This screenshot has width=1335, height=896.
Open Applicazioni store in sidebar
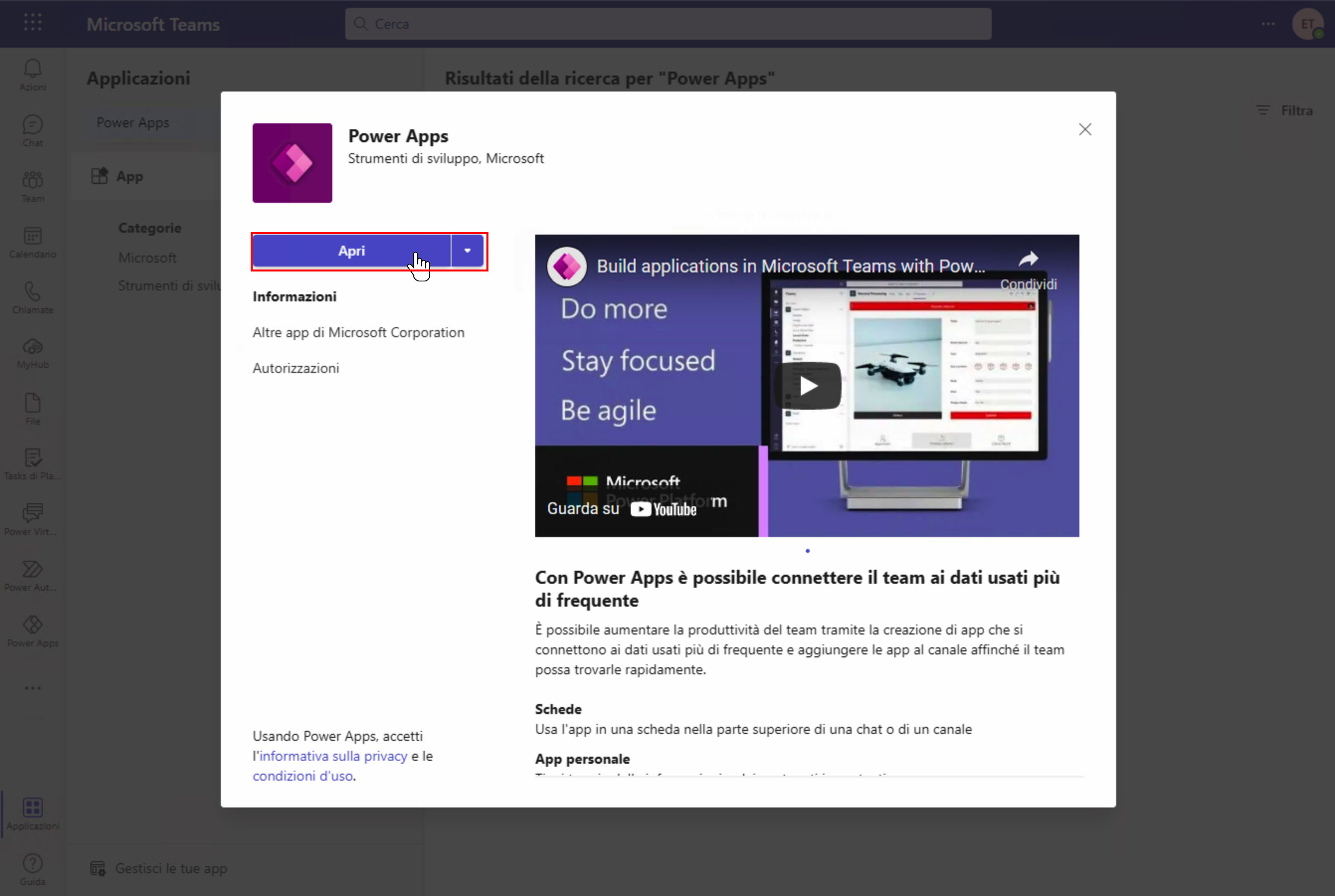click(x=32, y=814)
